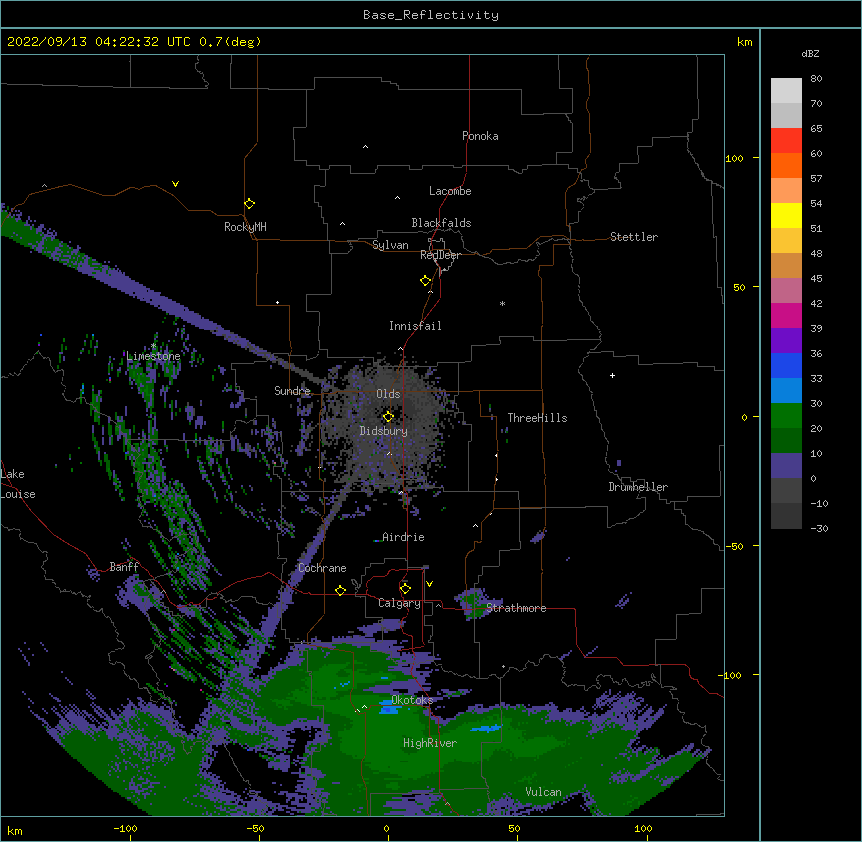Click the Limestone label
This screenshot has width=862, height=842.
pyautogui.click(x=153, y=356)
